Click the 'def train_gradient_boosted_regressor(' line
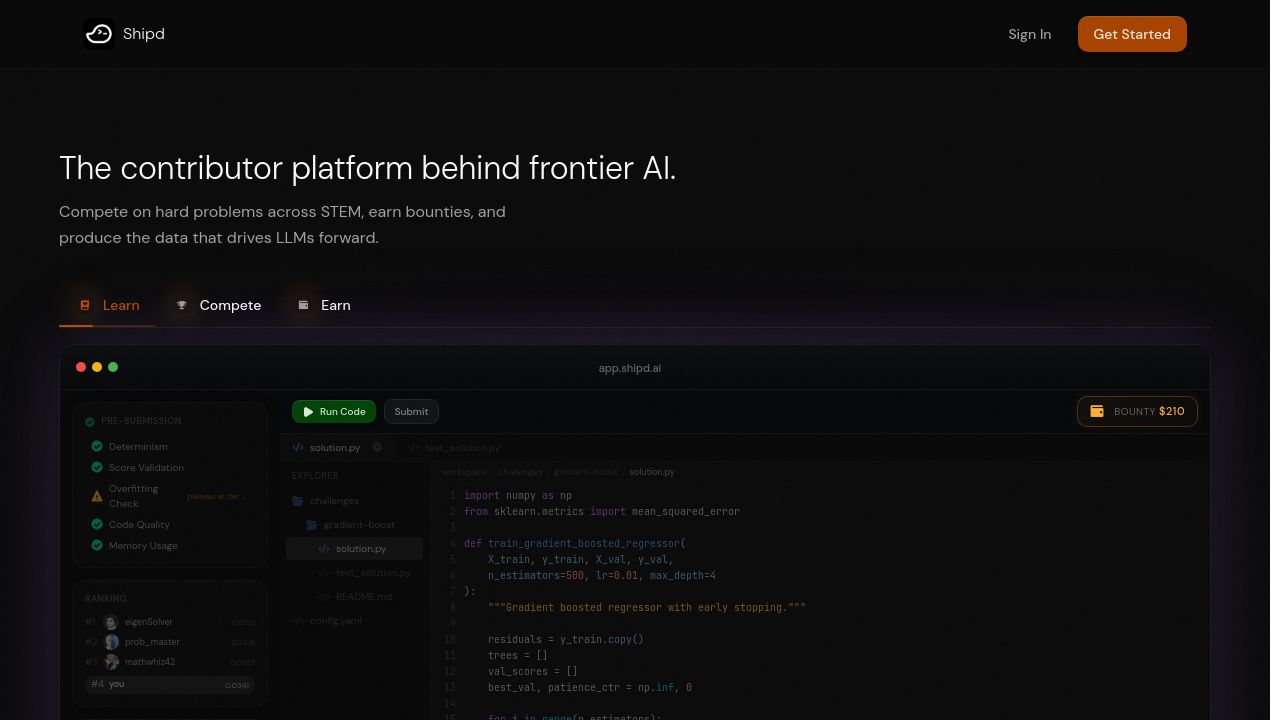This screenshot has height=720, width=1280. coord(575,543)
